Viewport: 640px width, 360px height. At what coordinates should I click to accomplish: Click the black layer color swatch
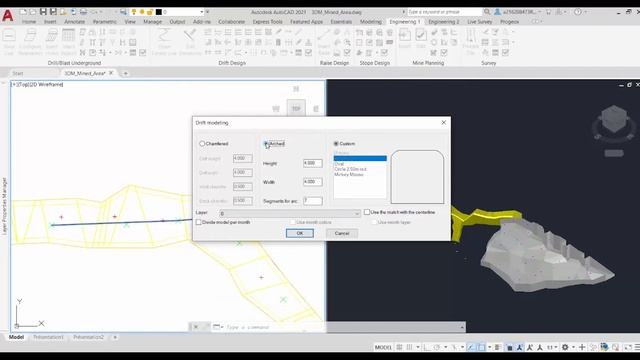(159, 12)
